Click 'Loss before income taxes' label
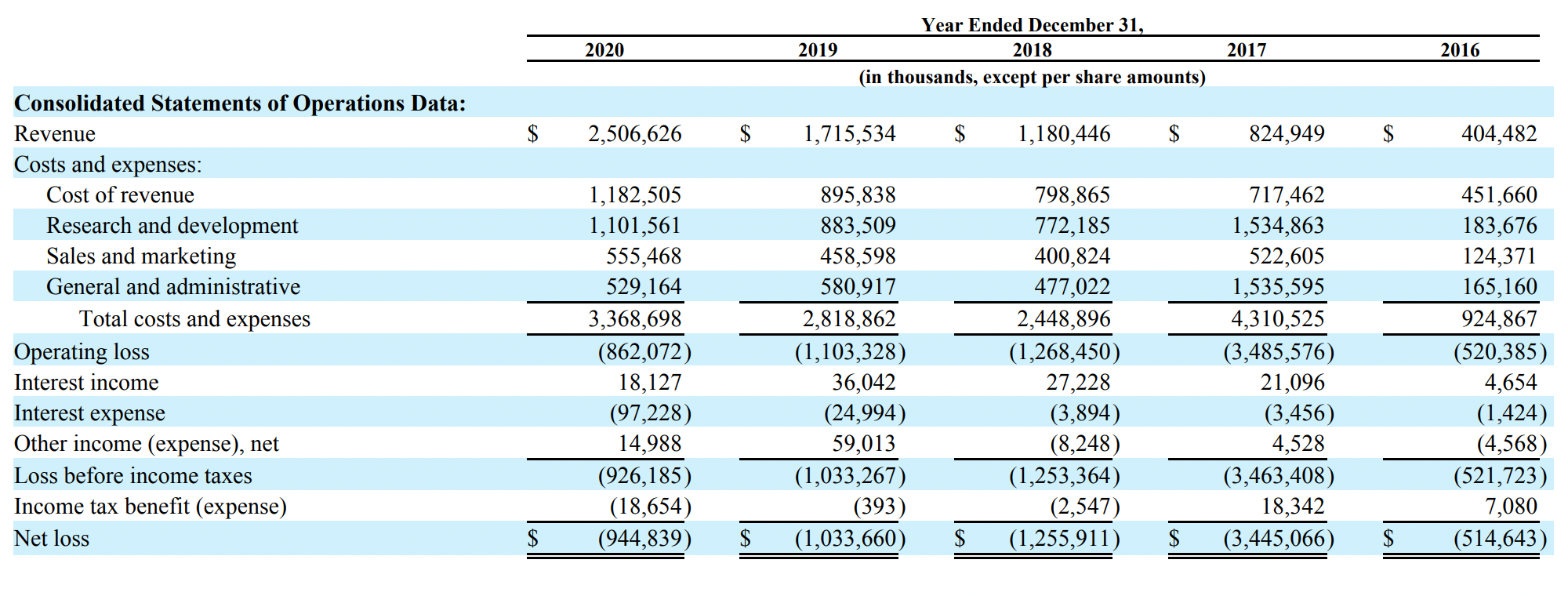Screen dimensions: 1568x596 (x=133, y=476)
